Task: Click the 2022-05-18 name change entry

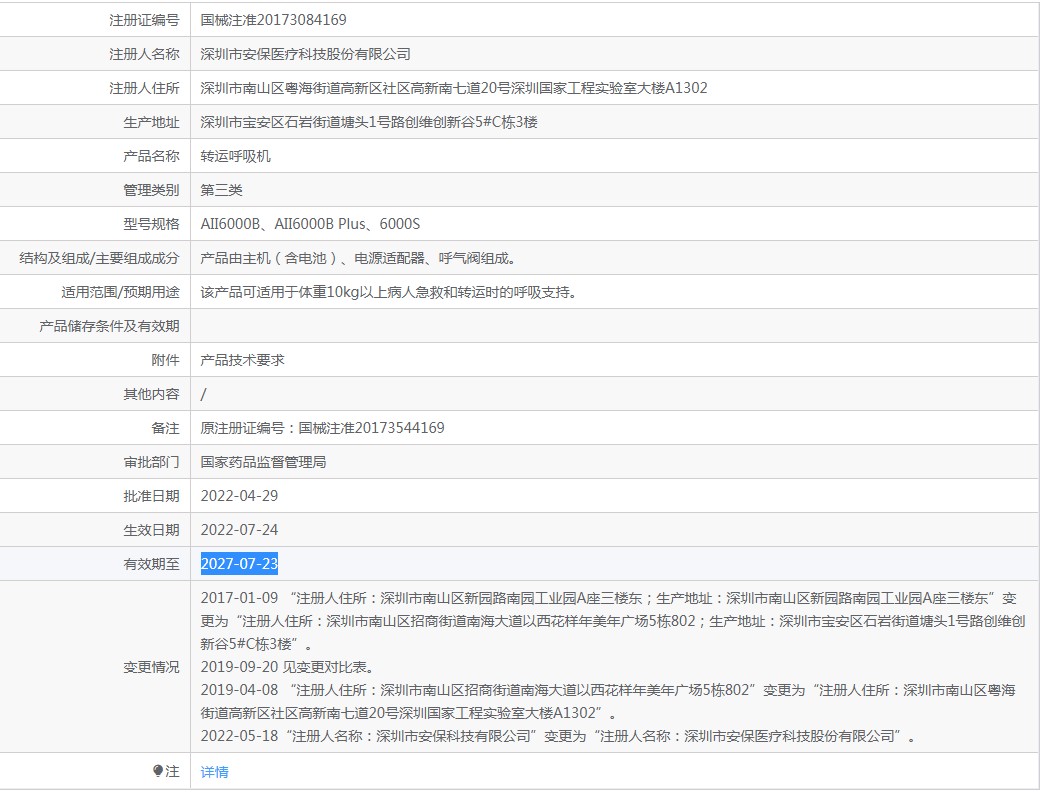Action: pos(558,736)
